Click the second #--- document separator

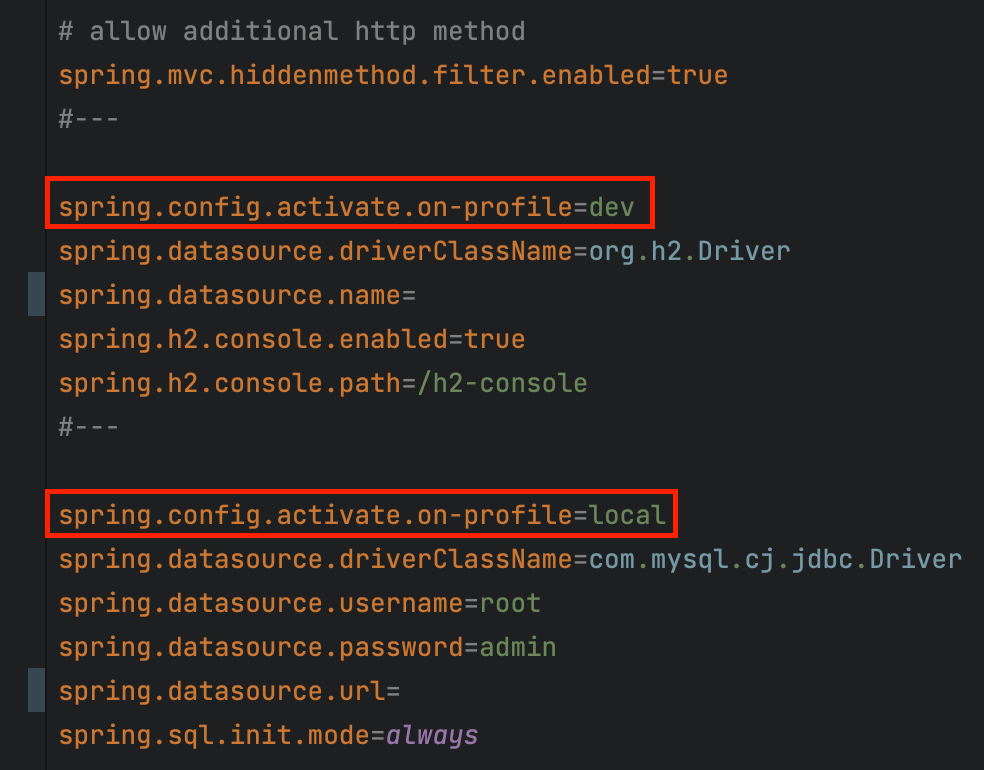88,426
